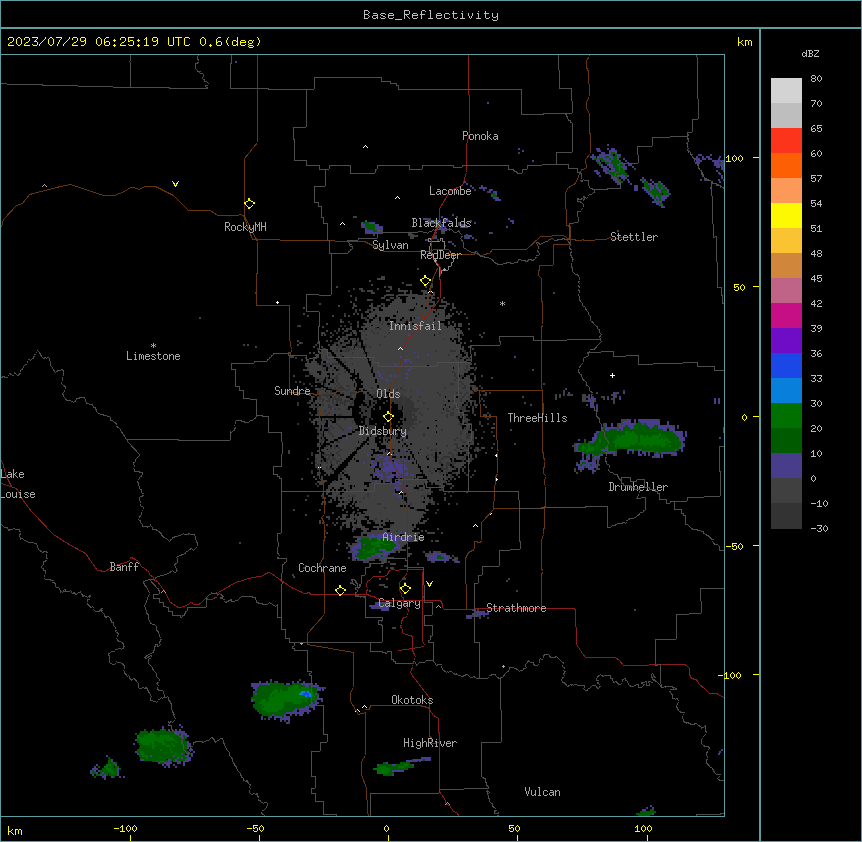Click the yellow diamond marker south of RedDeer
This screenshot has width=862, height=842.
point(426,281)
